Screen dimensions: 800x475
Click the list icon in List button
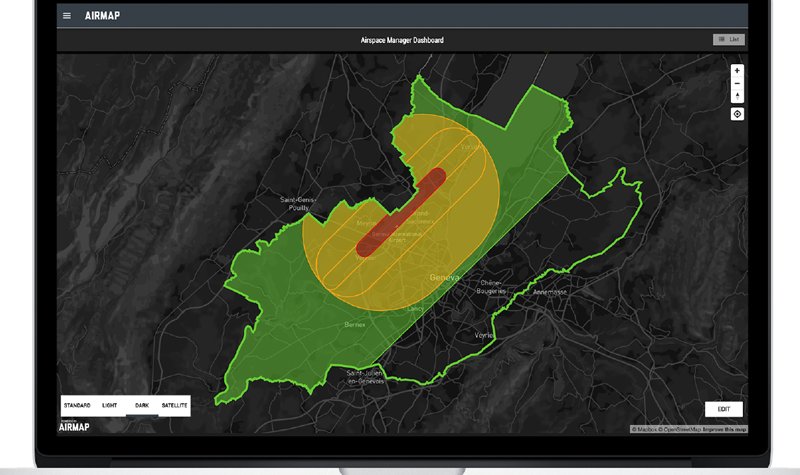pyautogui.click(x=721, y=40)
